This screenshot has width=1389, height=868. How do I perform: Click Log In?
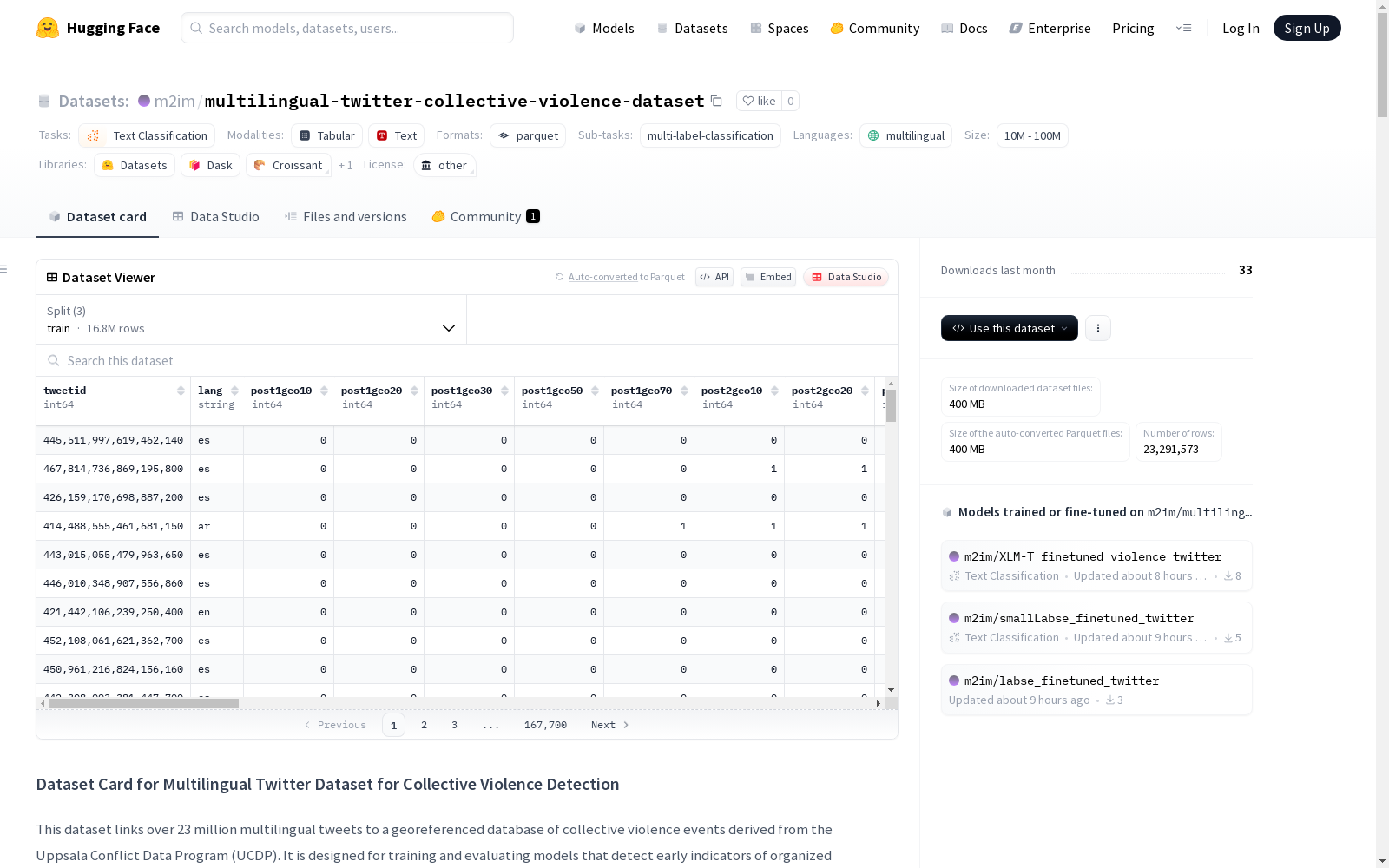1241,28
